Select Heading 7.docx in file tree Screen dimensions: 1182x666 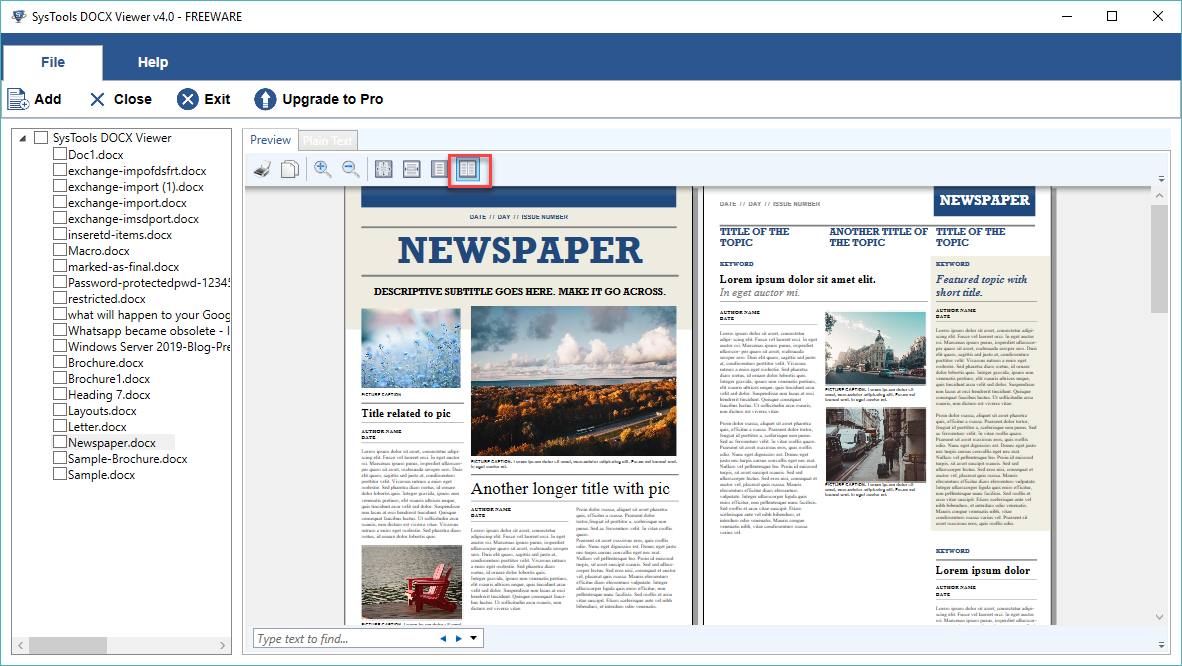[x=109, y=394]
